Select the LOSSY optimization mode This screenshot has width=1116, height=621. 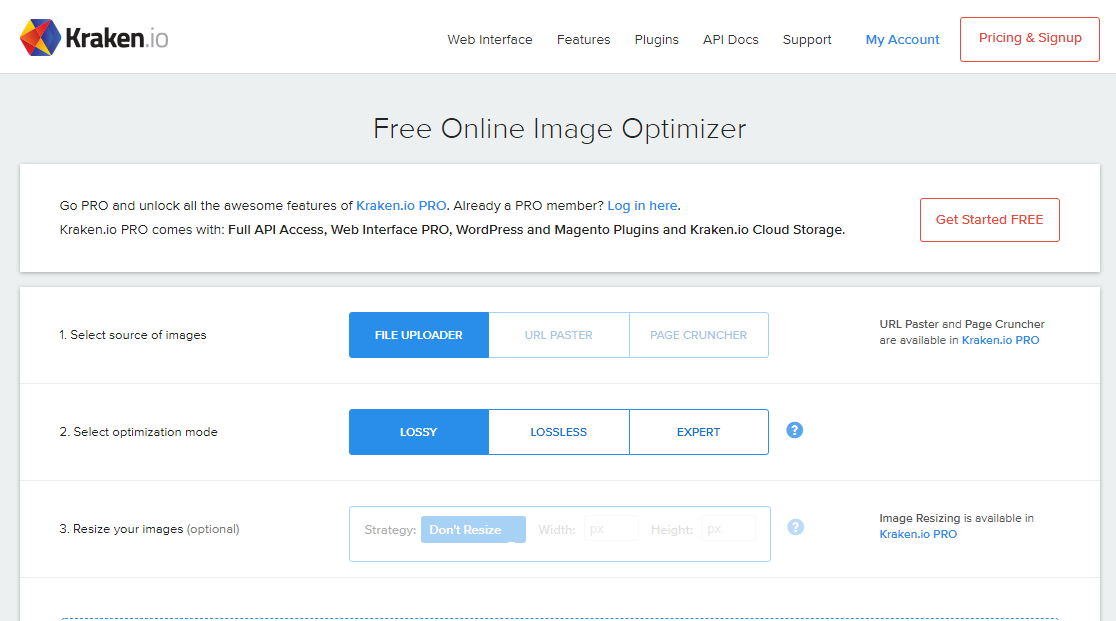point(418,431)
